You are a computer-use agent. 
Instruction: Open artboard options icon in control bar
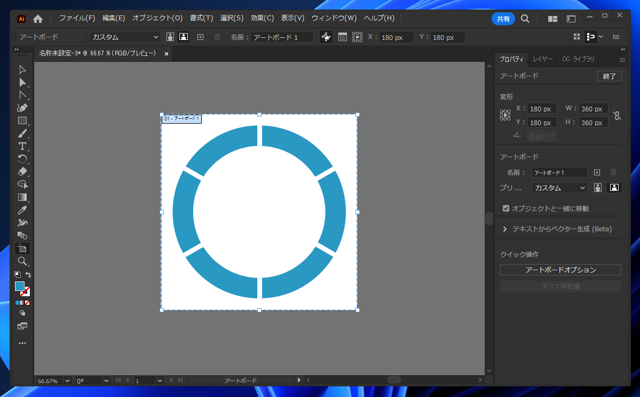(342, 37)
